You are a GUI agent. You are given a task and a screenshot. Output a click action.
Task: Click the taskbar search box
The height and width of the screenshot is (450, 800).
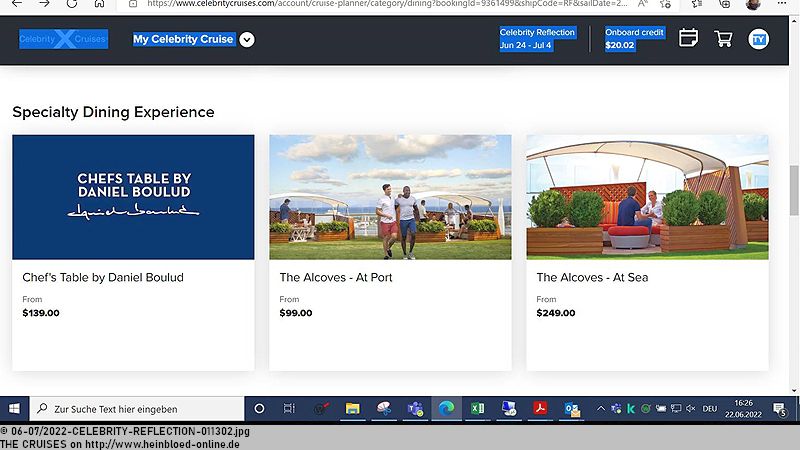point(137,409)
